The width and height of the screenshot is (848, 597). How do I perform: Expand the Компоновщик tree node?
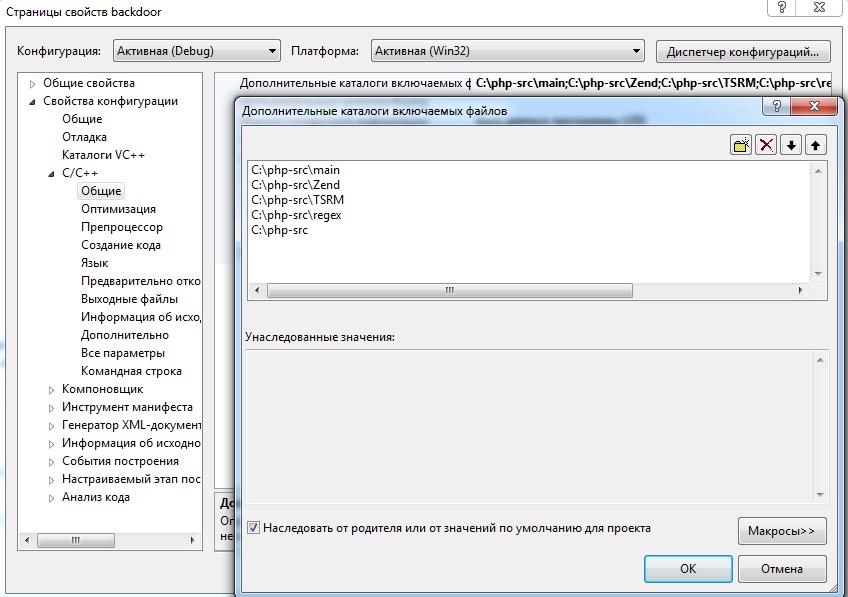(51, 390)
